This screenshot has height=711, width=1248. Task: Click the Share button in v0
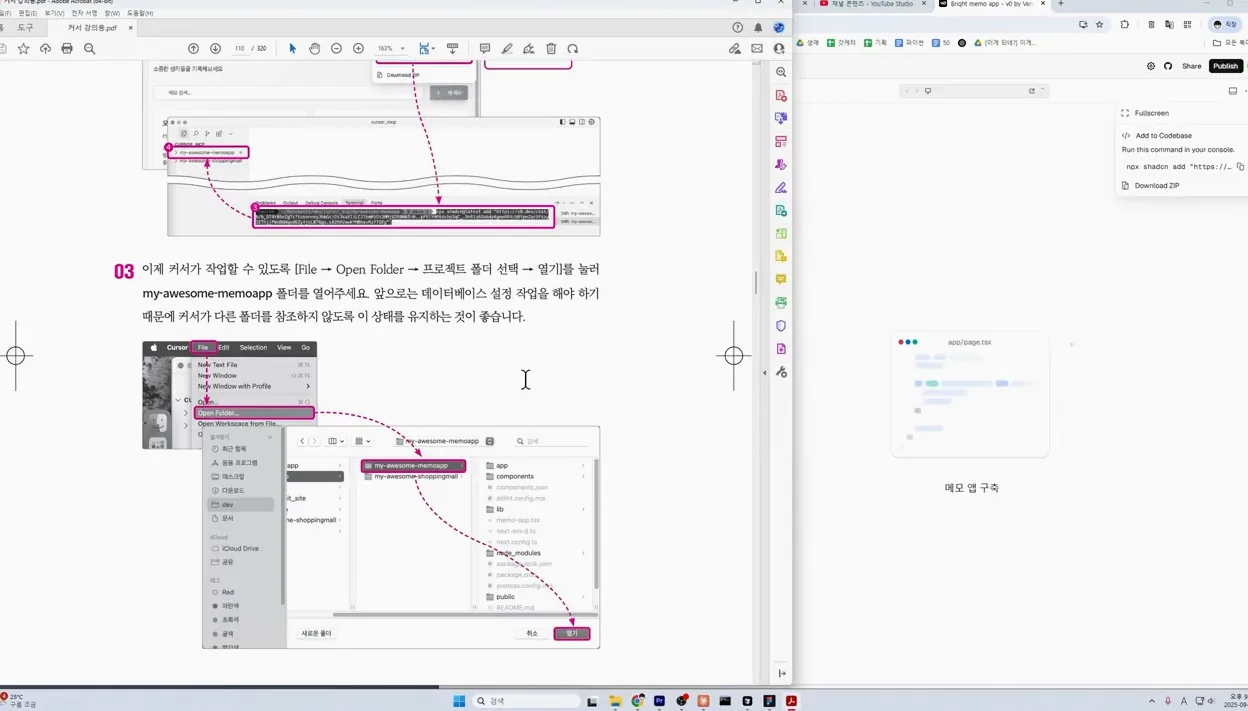(1192, 66)
